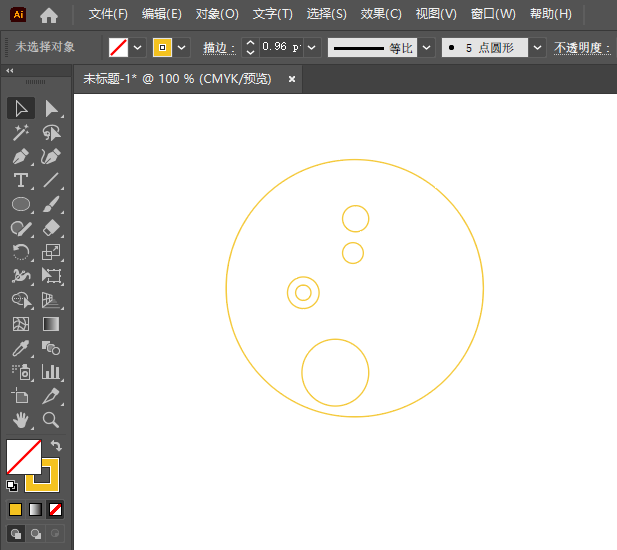Image resolution: width=617 pixels, height=550 pixels.
Task: Click the 描边 stroke panel link
Action: coord(217,48)
